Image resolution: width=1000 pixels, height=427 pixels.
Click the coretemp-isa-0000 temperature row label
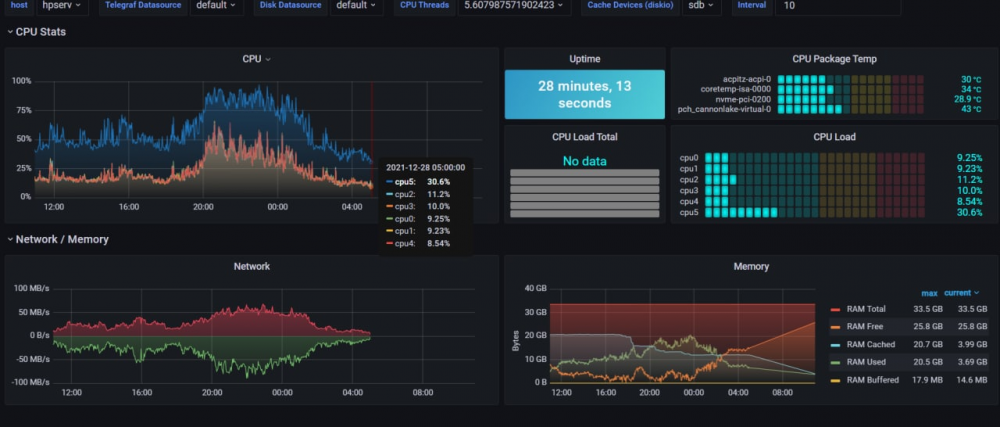tap(735, 89)
